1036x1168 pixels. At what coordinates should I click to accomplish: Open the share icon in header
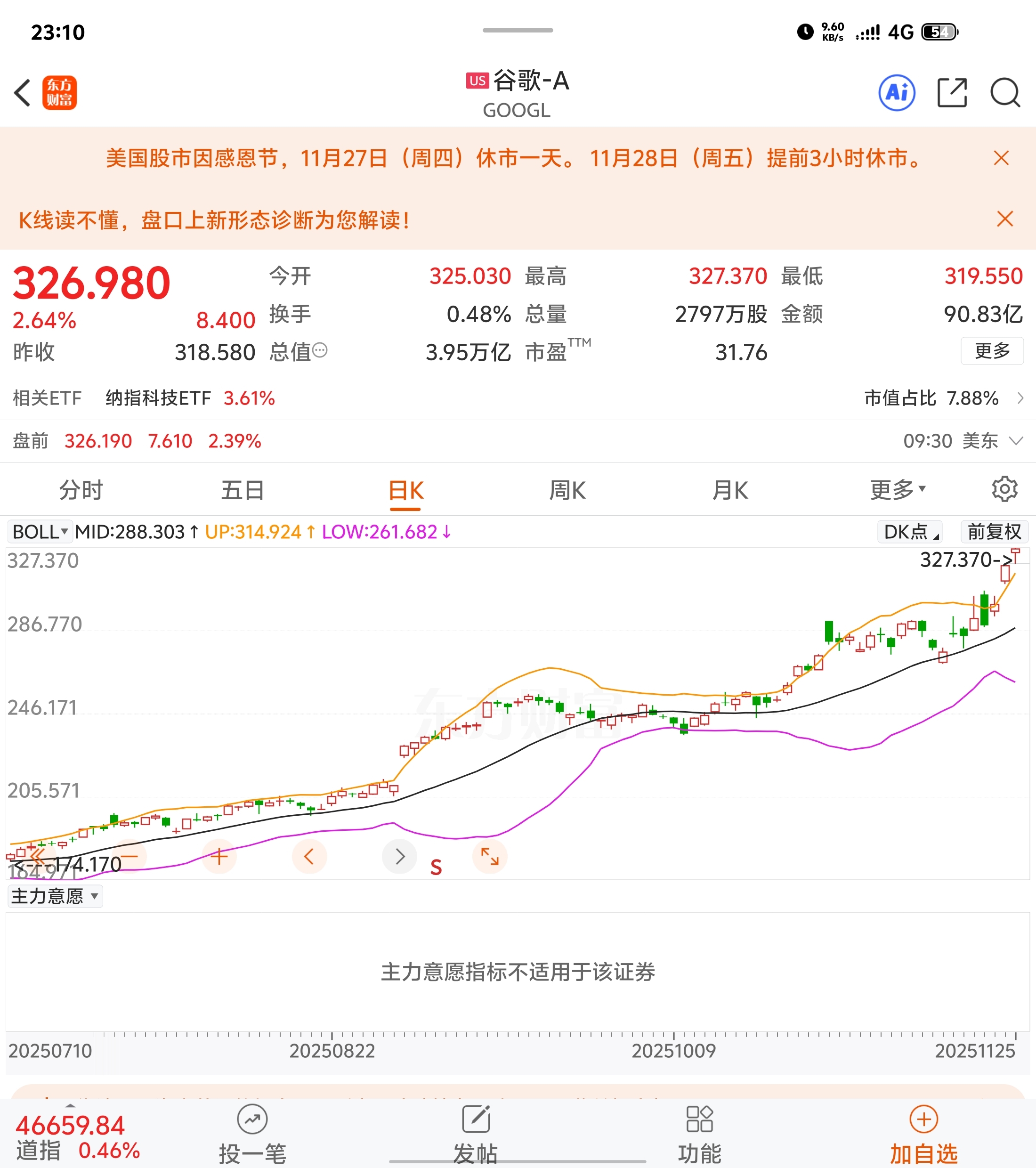tap(952, 93)
